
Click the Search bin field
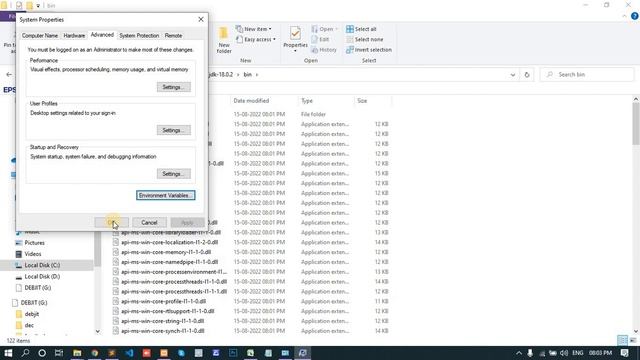(587, 75)
